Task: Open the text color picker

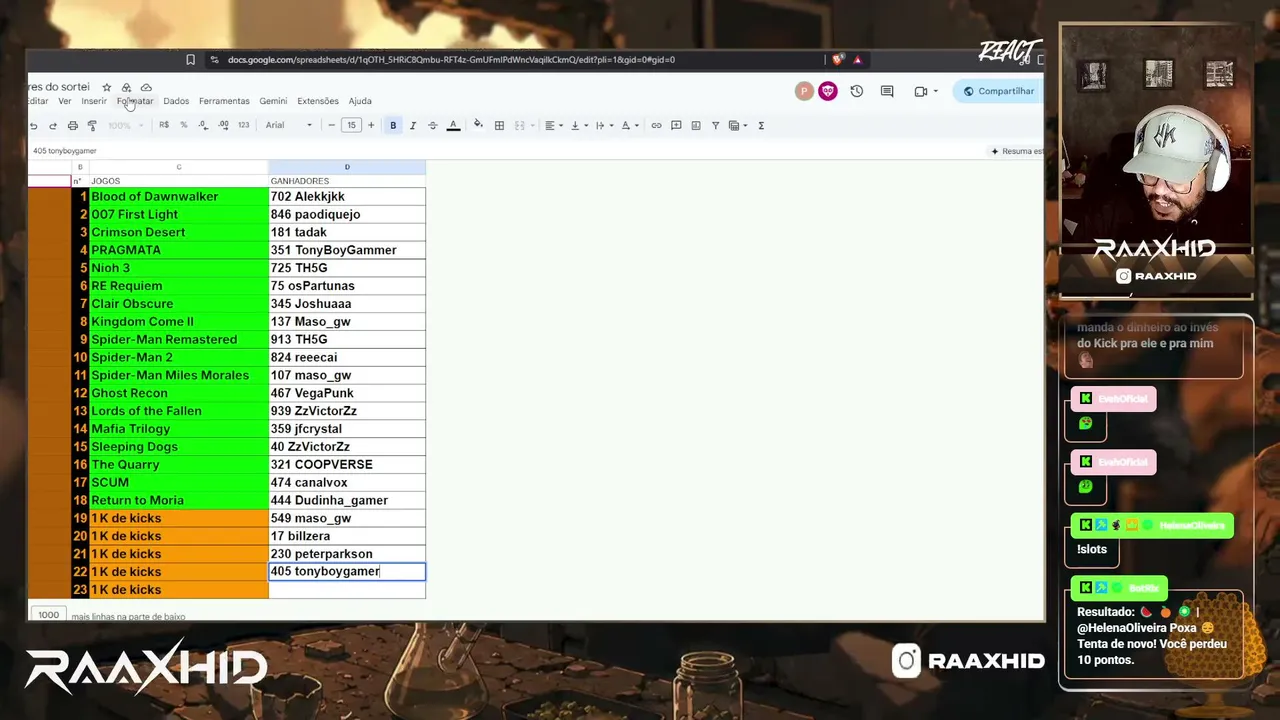Action: pyautogui.click(x=453, y=126)
